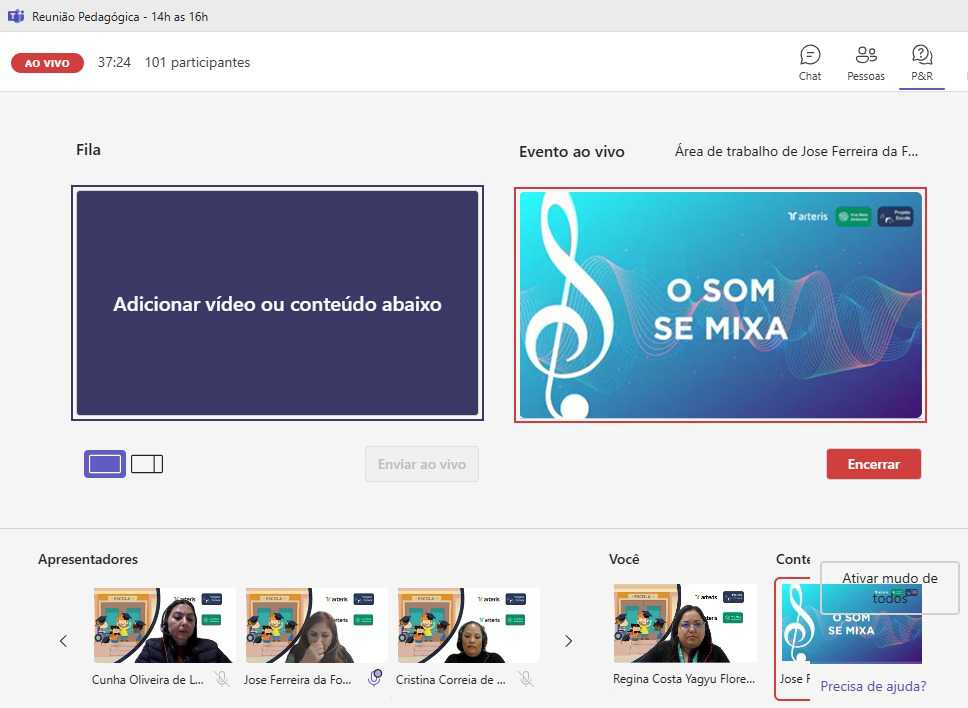
Task: Toggle Cunha Oliveira's muted microphone icon
Action: (221, 679)
